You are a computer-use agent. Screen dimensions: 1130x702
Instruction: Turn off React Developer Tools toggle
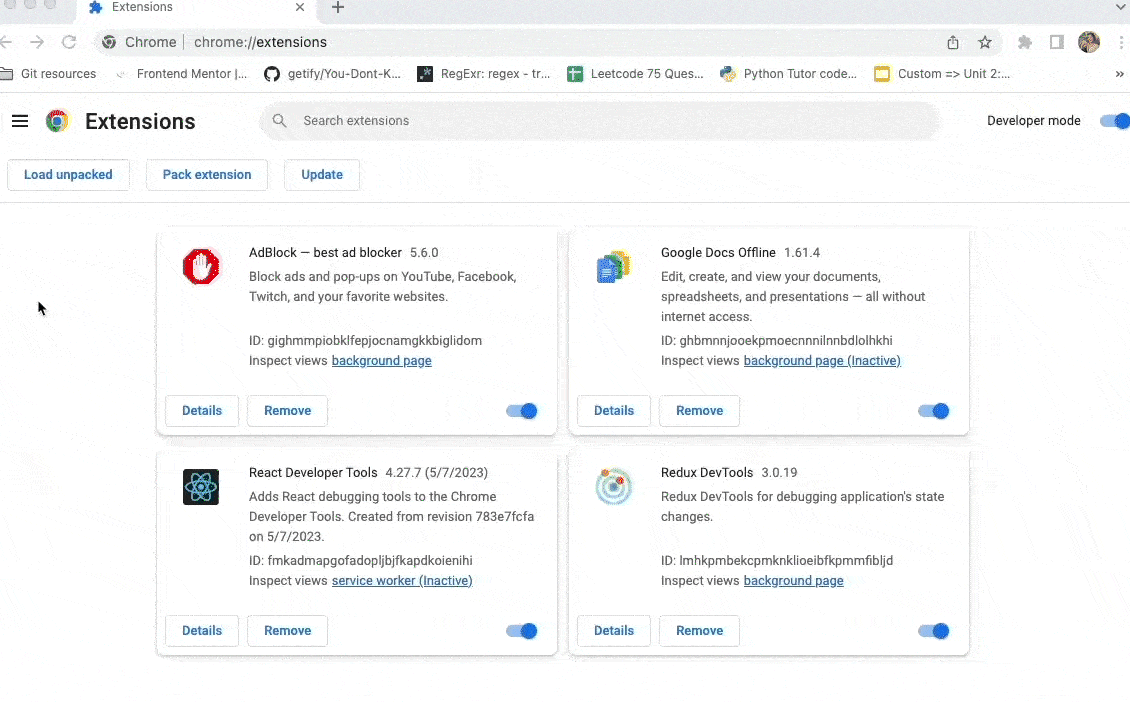coord(522,631)
